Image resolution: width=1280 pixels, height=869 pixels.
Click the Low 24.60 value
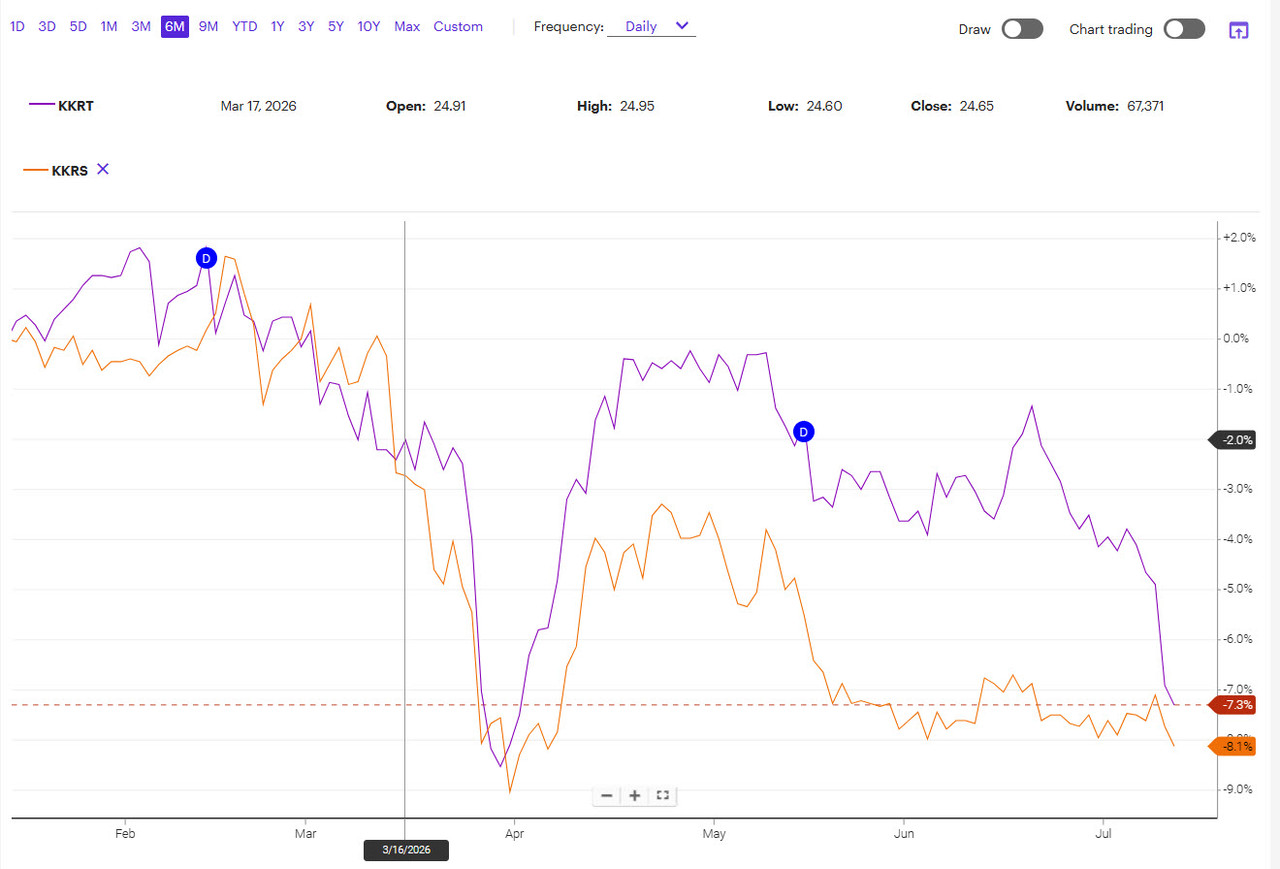[824, 106]
